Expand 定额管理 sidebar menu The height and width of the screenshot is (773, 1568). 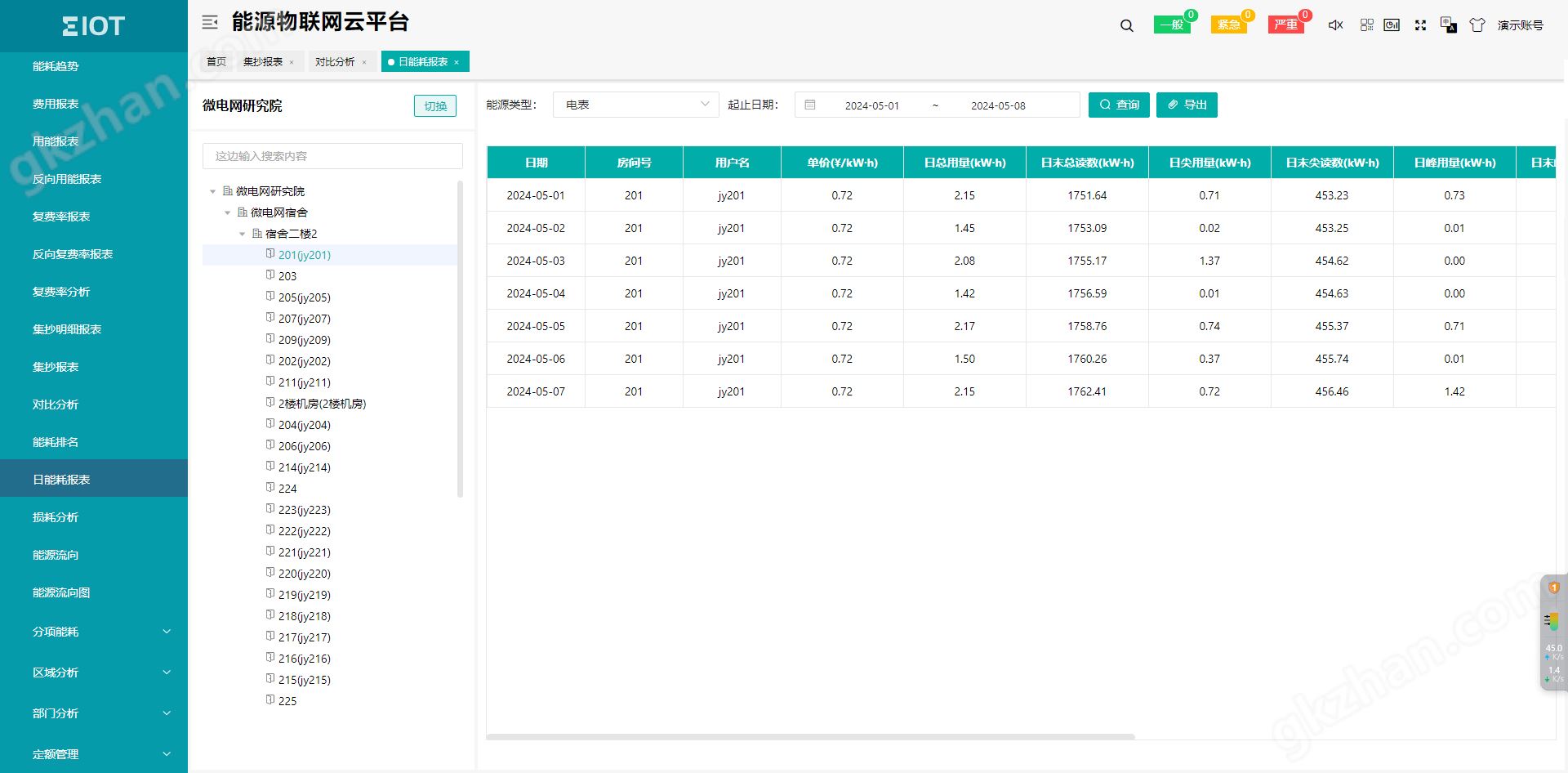tap(94, 754)
